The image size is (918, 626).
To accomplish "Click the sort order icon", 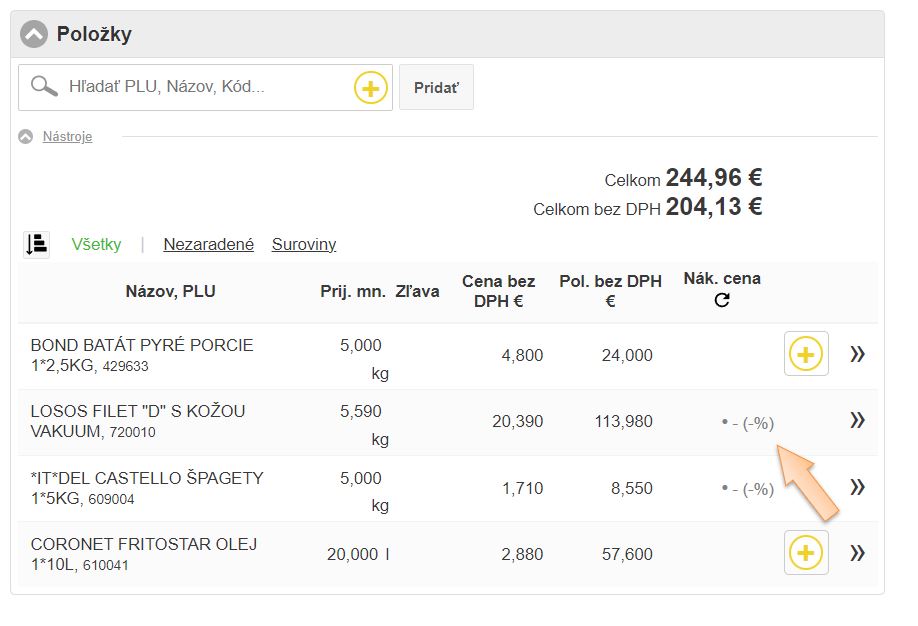I will click(37, 244).
